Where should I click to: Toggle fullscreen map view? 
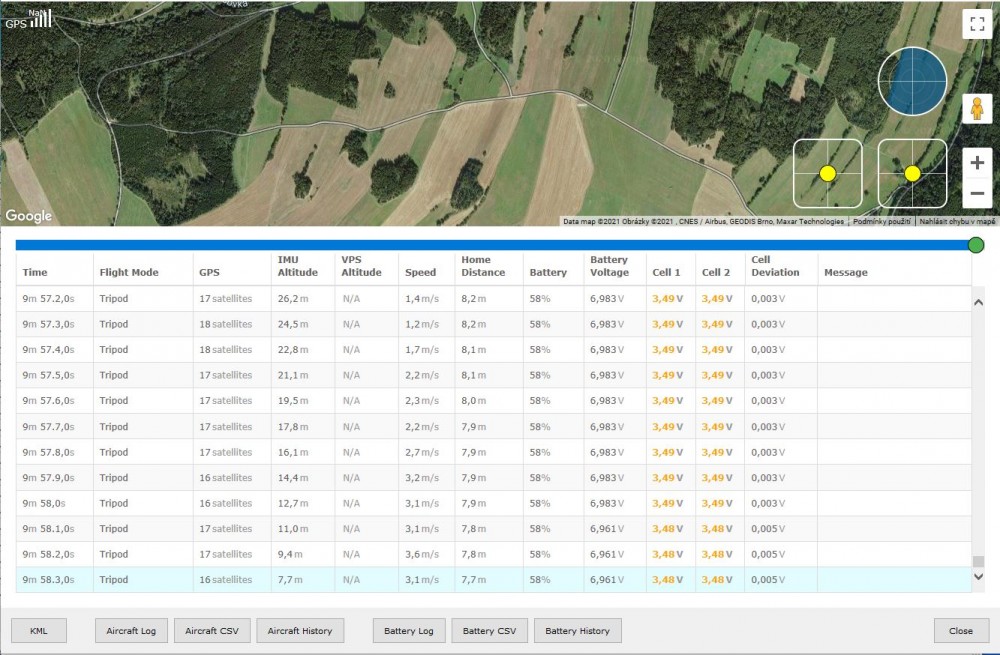(x=976, y=25)
